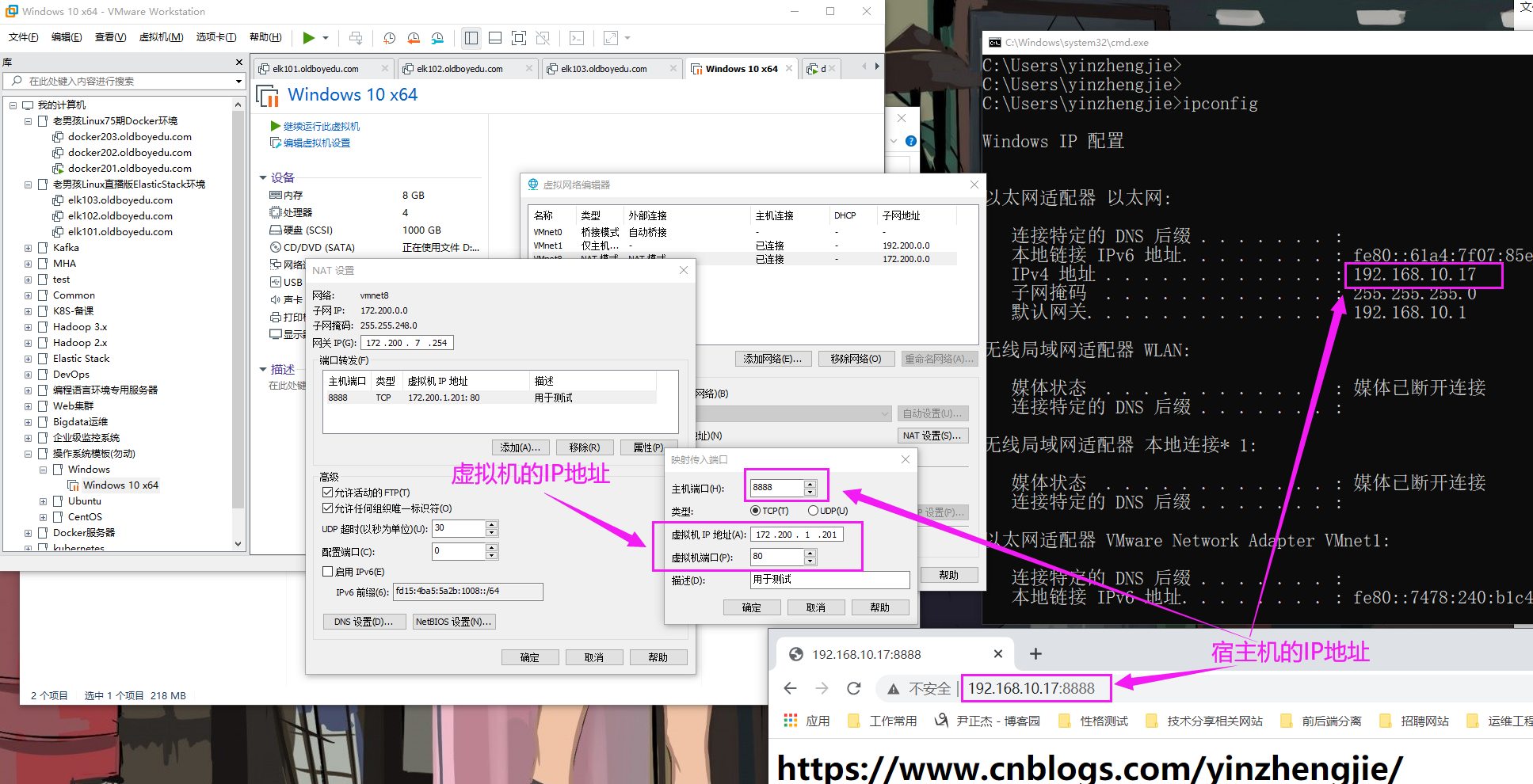Increase the host port spinner value
Viewport: 1533px width, 784px height.
click(x=810, y=484)
